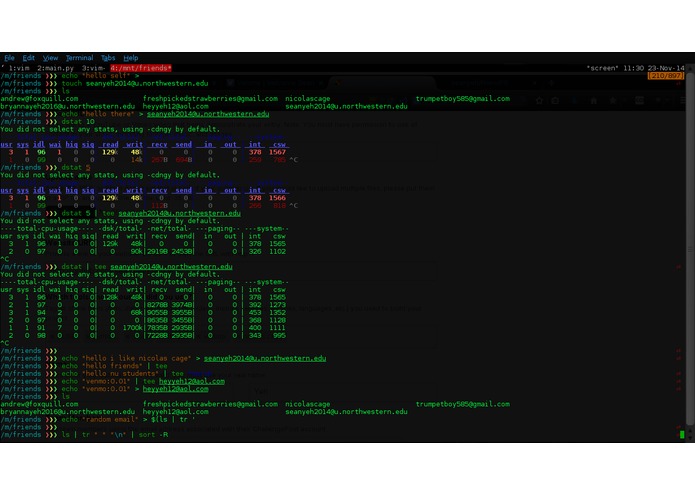Image resolution: width=695 pixels, height=494 pixels.
Task: Click the int value 326
Action: point(255,252)
